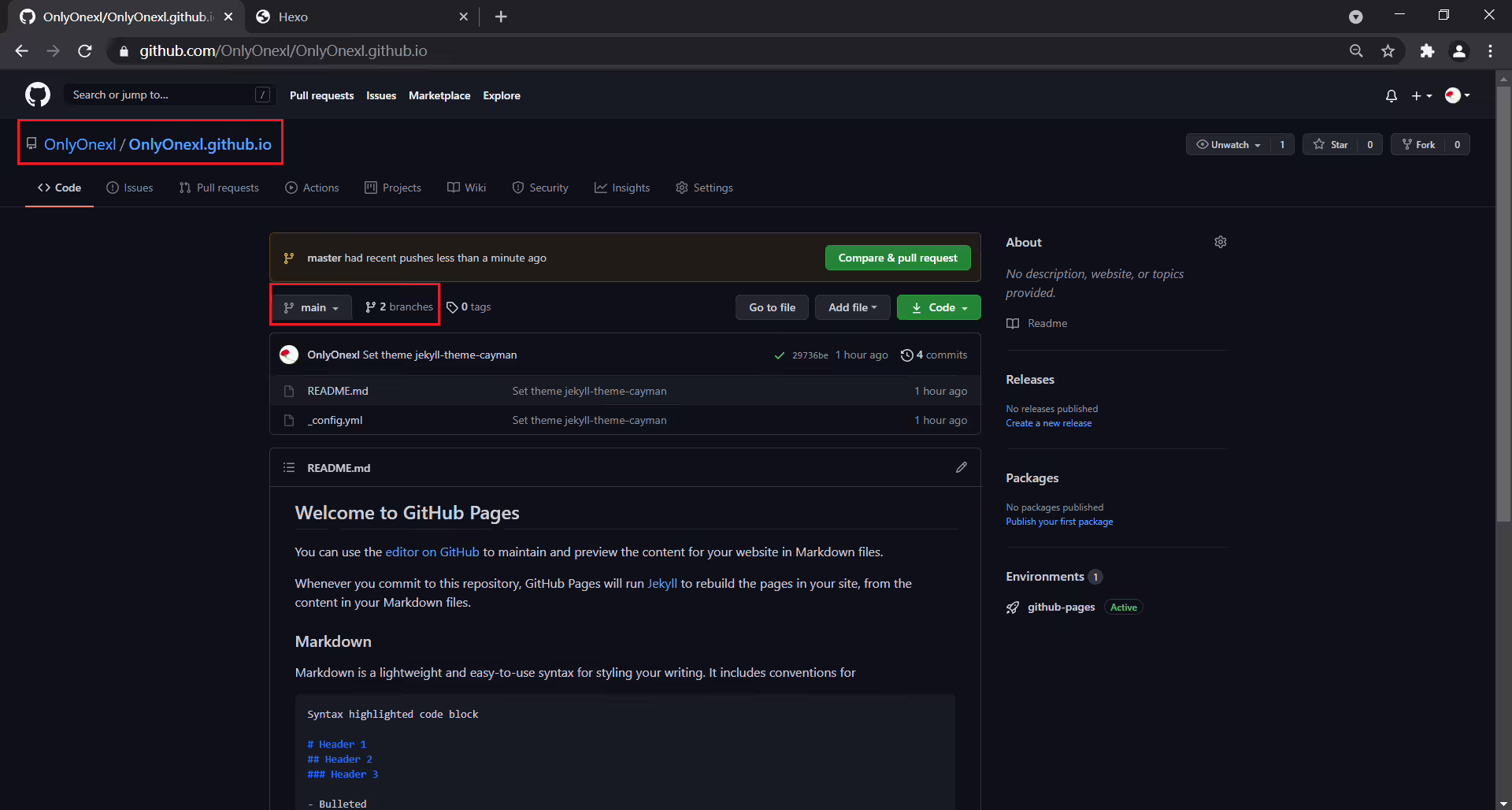The height and width of the screenshot is (810, 1512).
Task: Open the plus create-new dropdown
Action: click(1421, 95)
